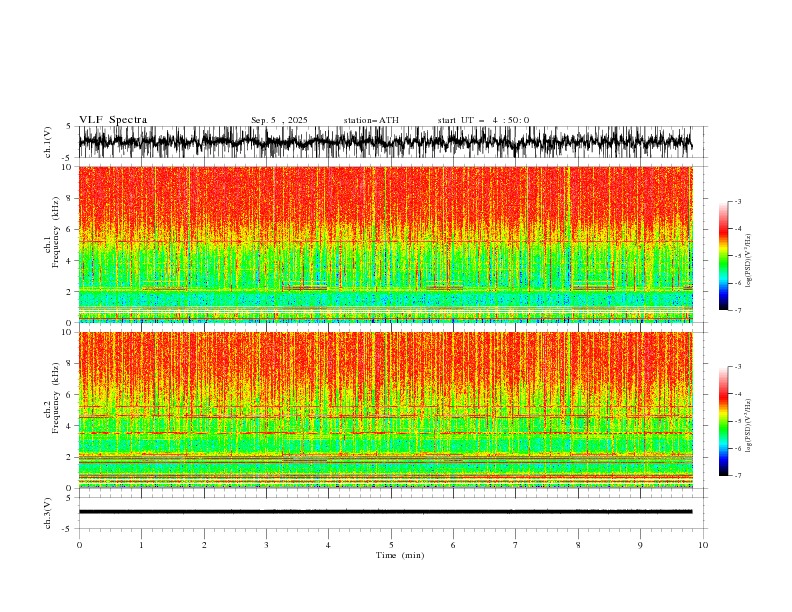Click the "-7" tick on ch.1 colorbar
The width and height of the screenshot is (792, 612).
coord(737,310)
